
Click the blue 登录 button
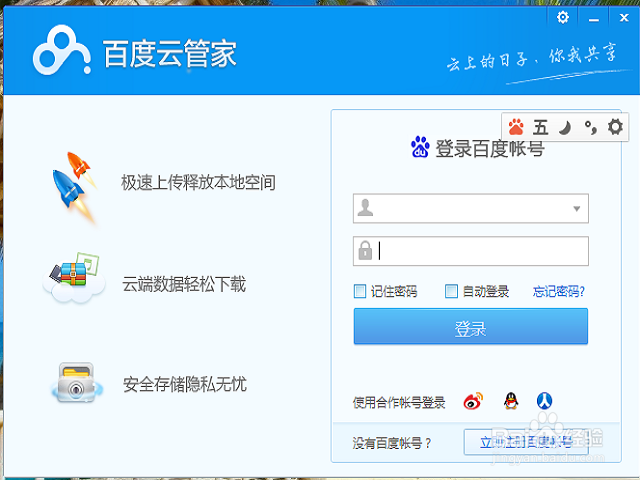[x=471, y=327]
